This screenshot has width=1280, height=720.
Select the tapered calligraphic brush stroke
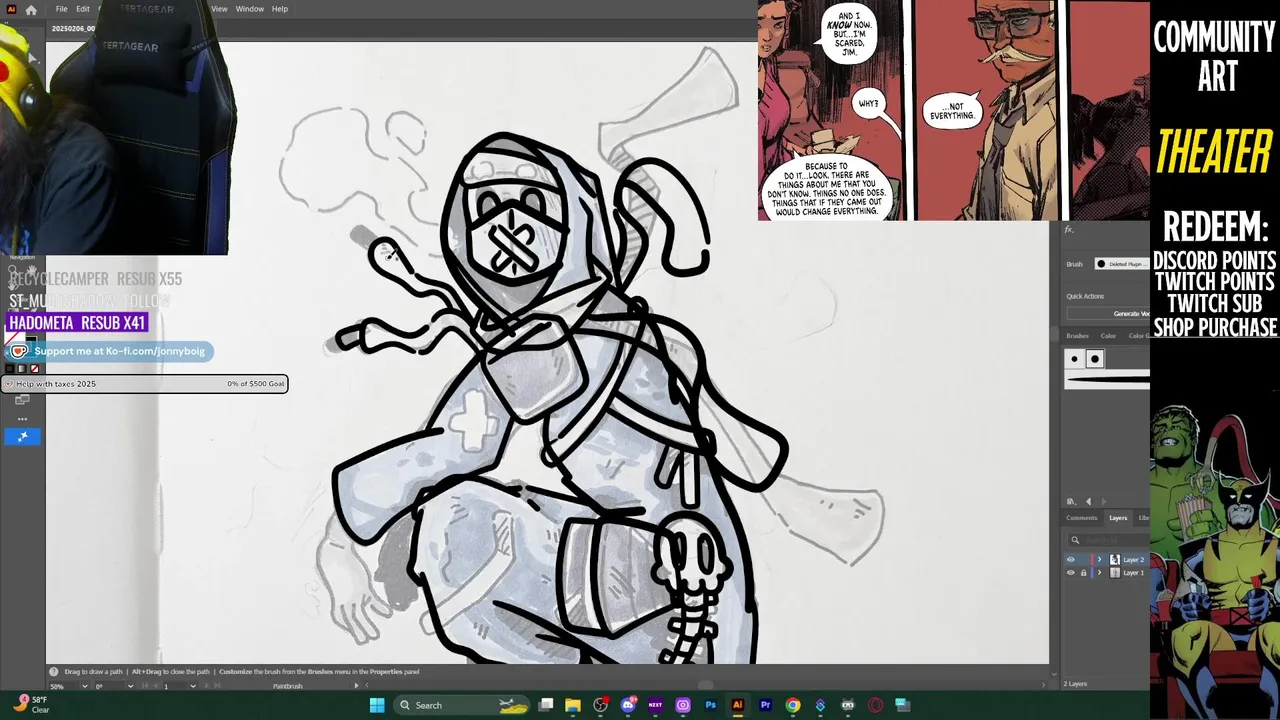(1108, 379)
